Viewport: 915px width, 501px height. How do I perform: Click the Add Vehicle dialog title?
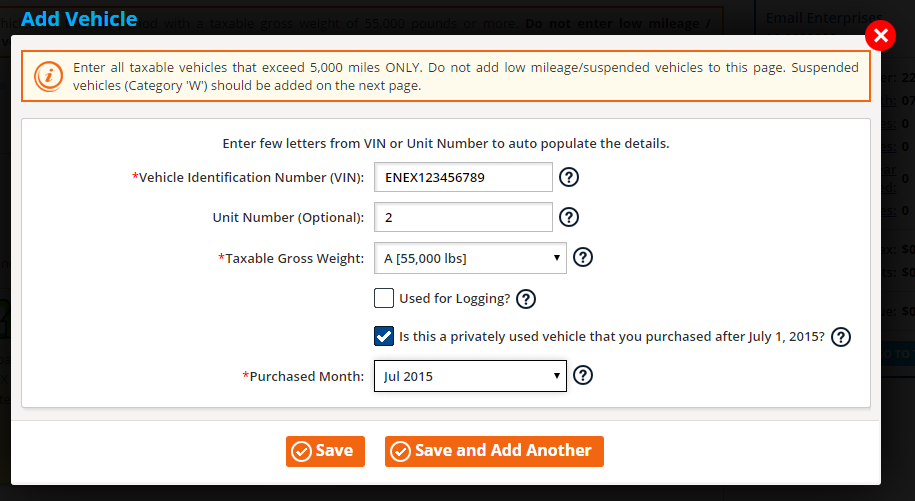point(79,18)
